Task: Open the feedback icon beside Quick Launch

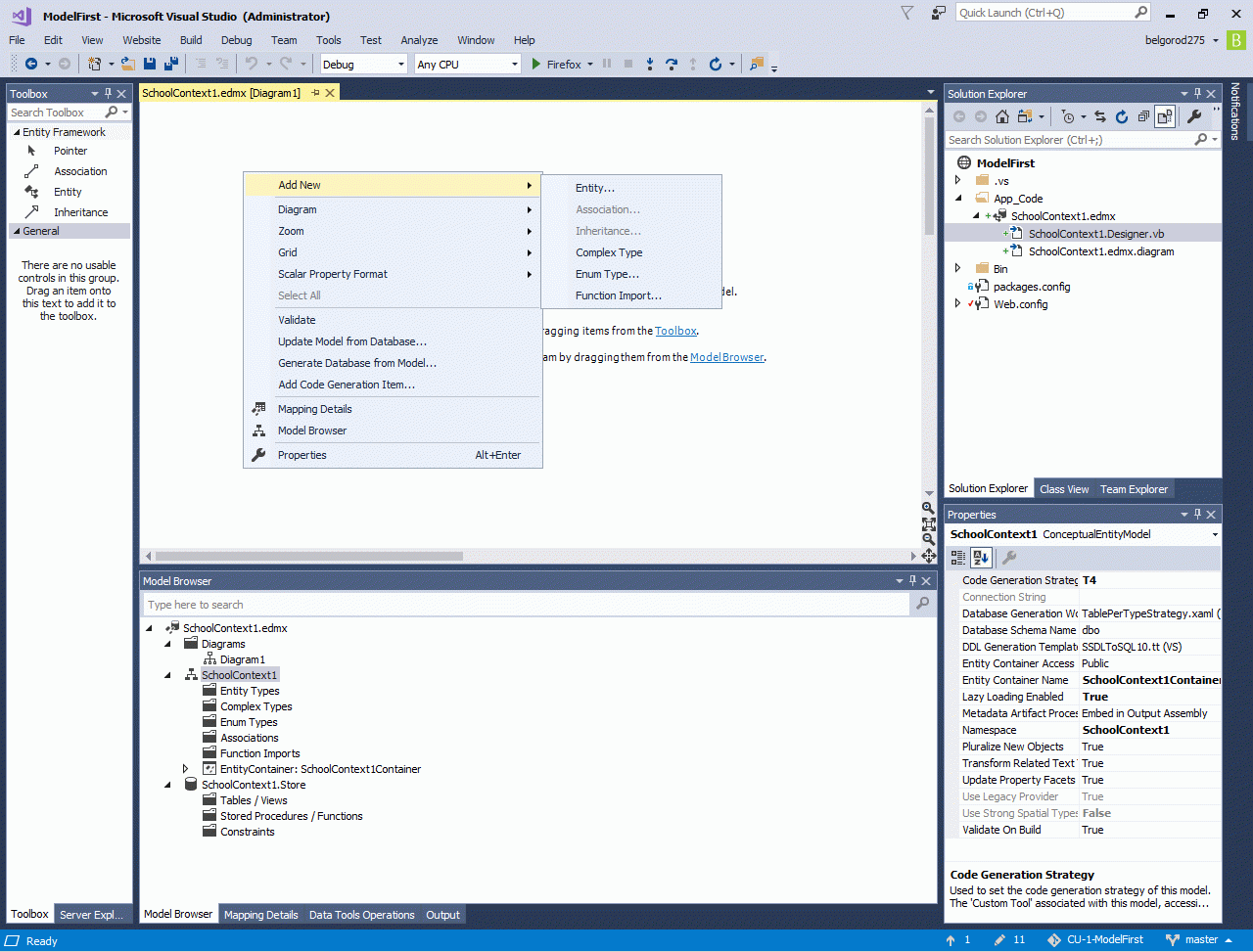Action: [939, 13]
